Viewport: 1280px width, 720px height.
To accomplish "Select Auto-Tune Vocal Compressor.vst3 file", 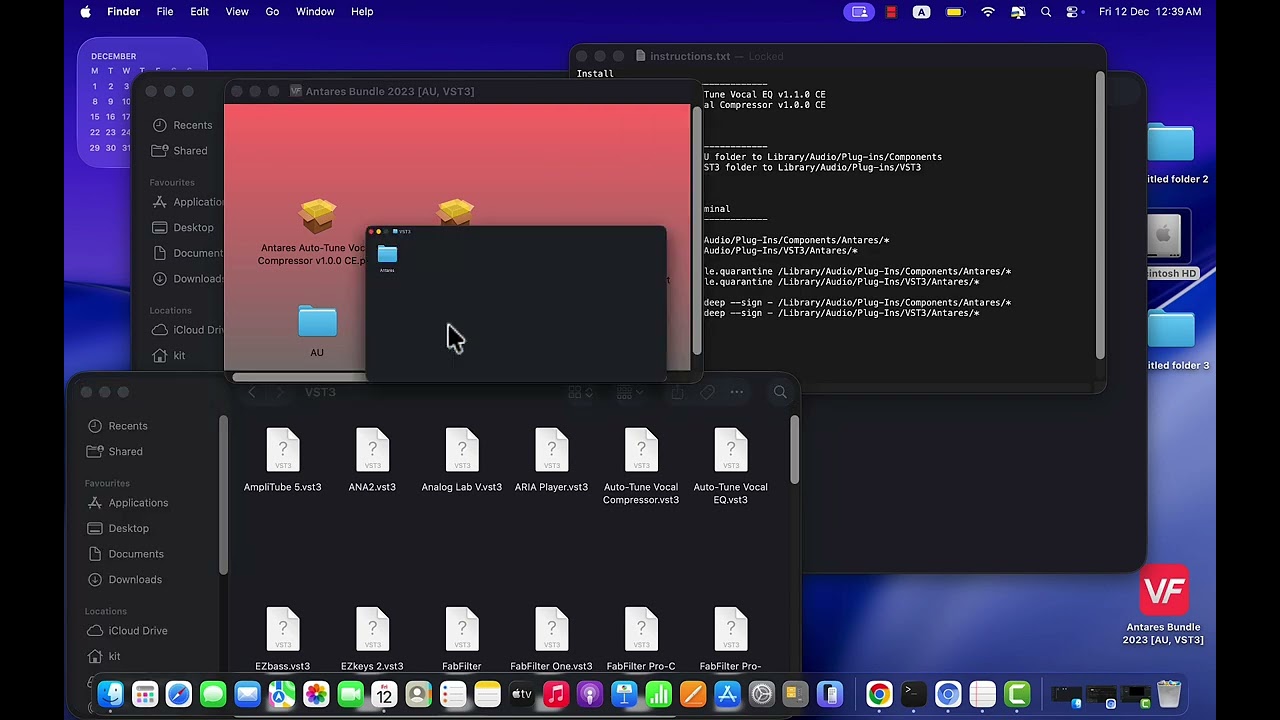I will (x=641, y=467).
